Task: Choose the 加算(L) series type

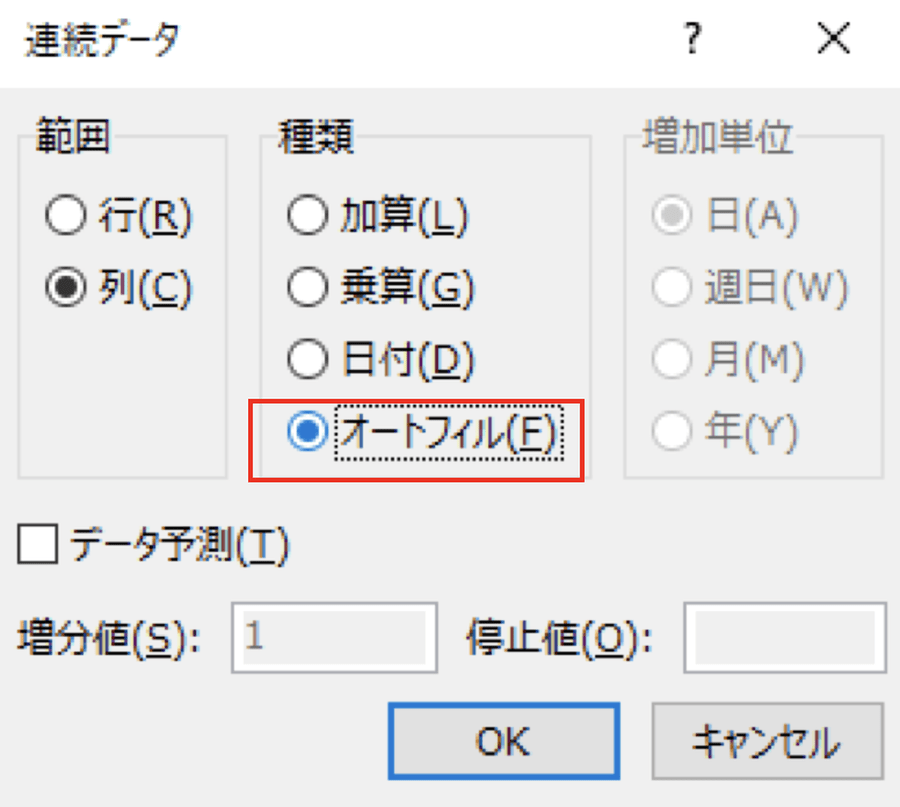Action: [x=306, y=216]
